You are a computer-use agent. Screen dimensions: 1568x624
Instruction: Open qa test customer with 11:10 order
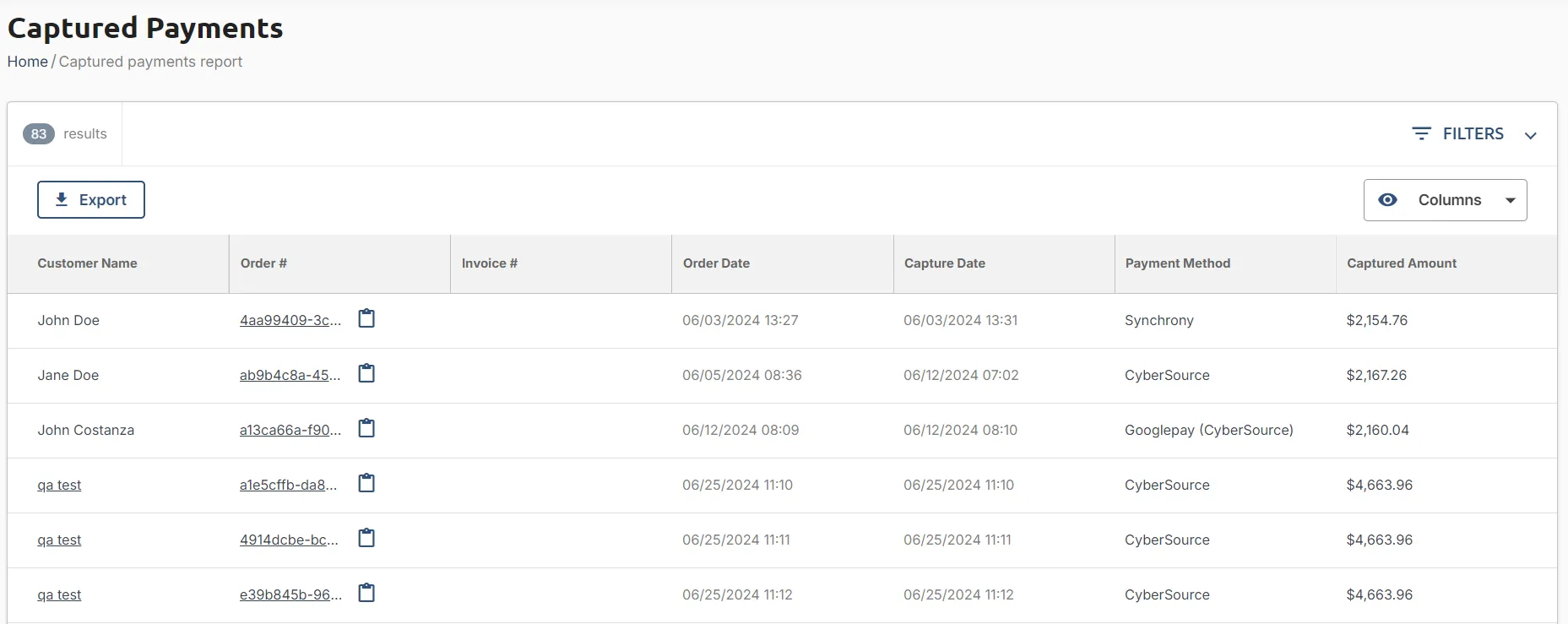59,485
